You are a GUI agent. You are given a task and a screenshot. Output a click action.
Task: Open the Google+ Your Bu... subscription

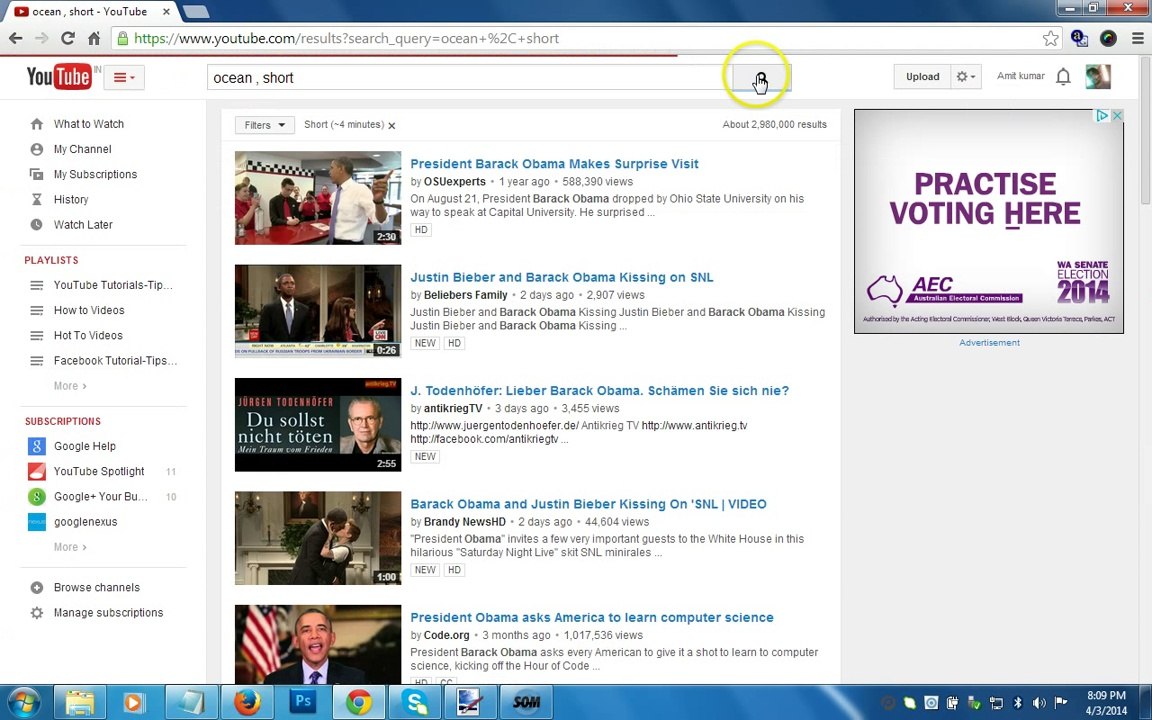click(x=101, y=497)
